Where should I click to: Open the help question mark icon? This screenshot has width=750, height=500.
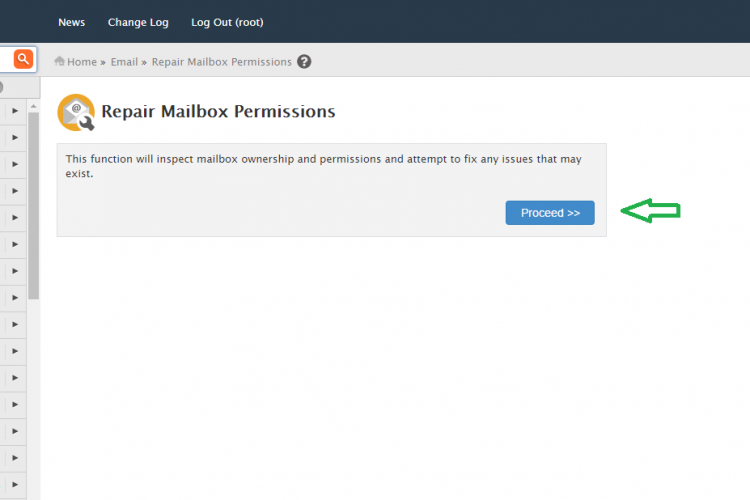(304, 62)
